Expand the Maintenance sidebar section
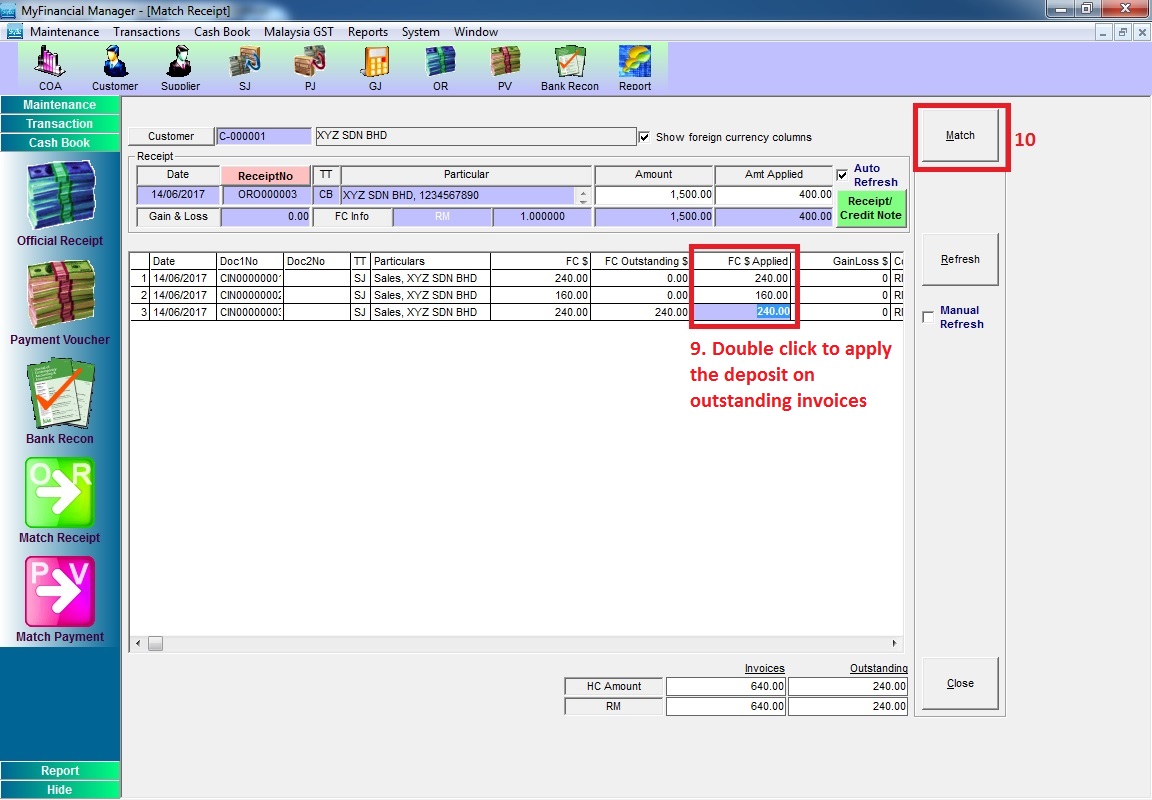Screen dimensions: 1152x800 click(60, 105)
